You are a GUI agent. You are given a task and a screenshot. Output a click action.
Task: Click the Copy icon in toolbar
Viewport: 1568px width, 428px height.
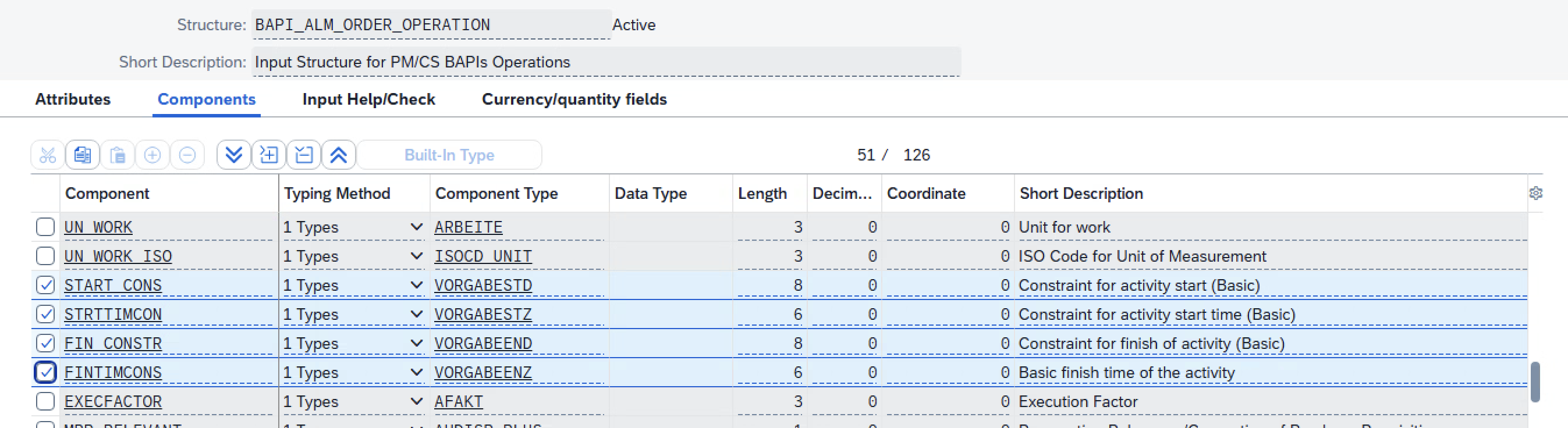(83, 155)
